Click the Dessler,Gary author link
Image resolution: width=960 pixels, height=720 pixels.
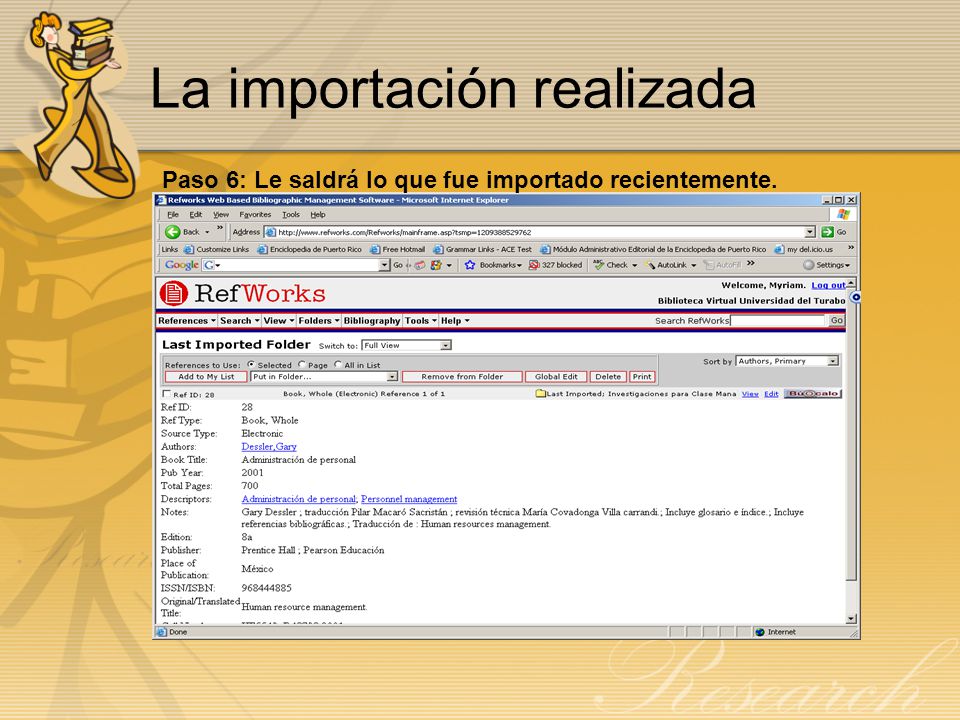tap(269, 446)
